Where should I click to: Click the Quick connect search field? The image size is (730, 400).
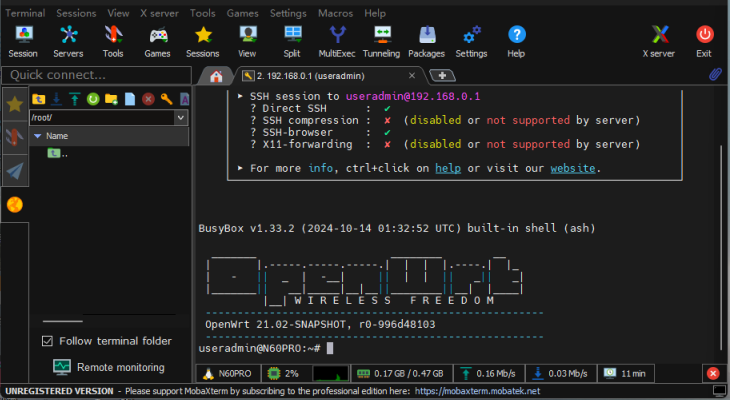coord(95,75)
